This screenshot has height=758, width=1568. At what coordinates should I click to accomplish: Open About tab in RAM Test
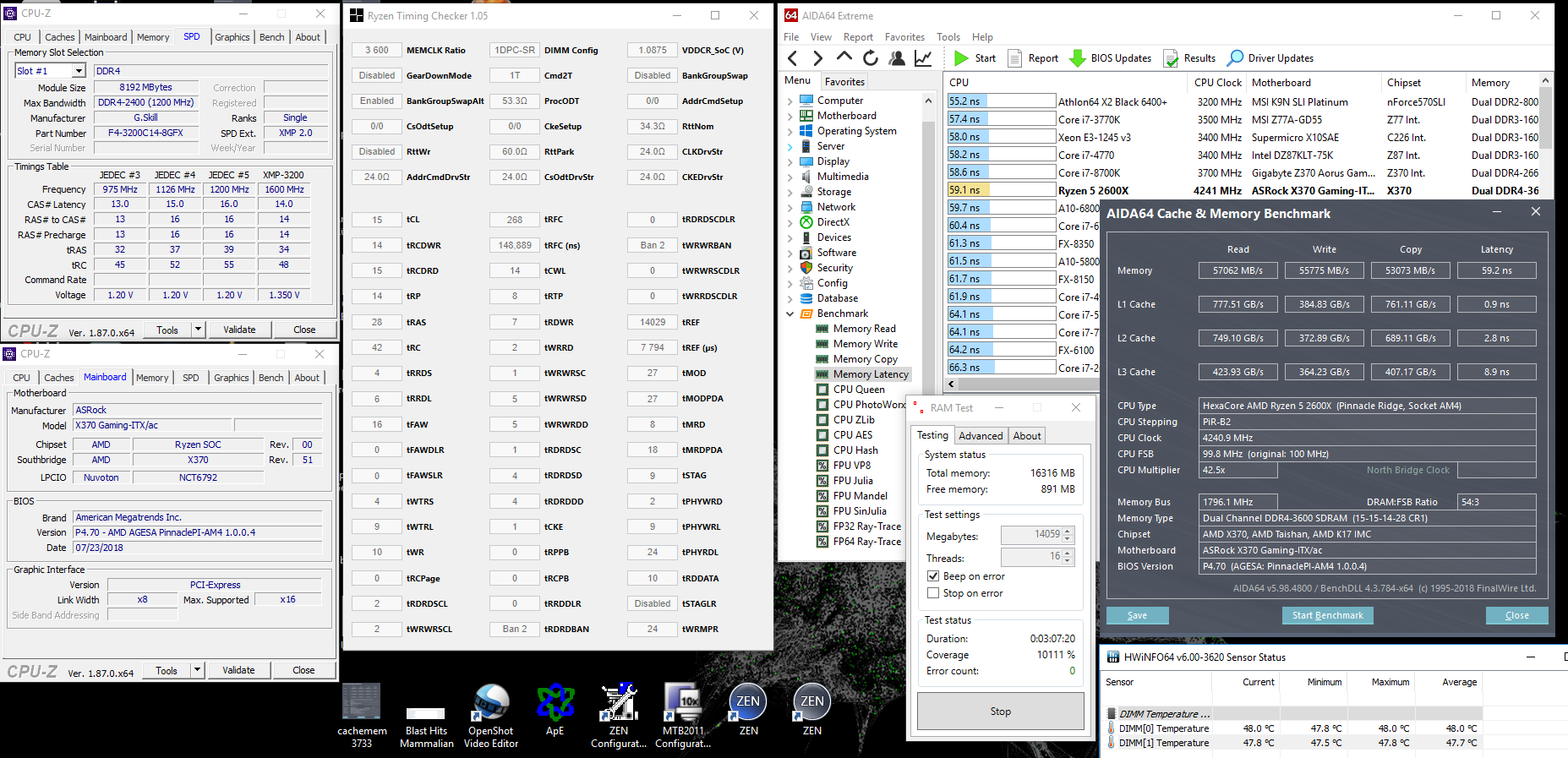click(1027, 436)
